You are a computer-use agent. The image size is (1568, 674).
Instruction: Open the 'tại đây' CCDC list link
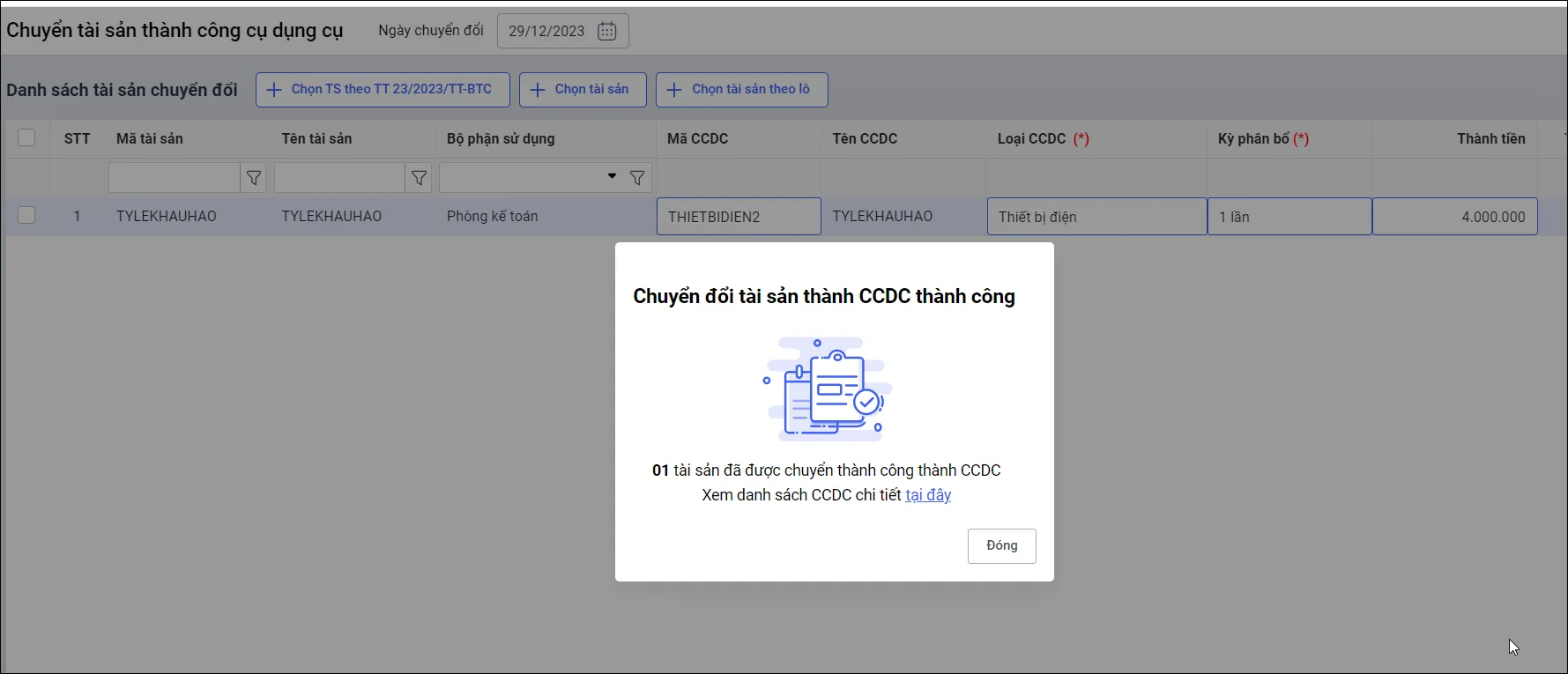click(x=928, y=495)
